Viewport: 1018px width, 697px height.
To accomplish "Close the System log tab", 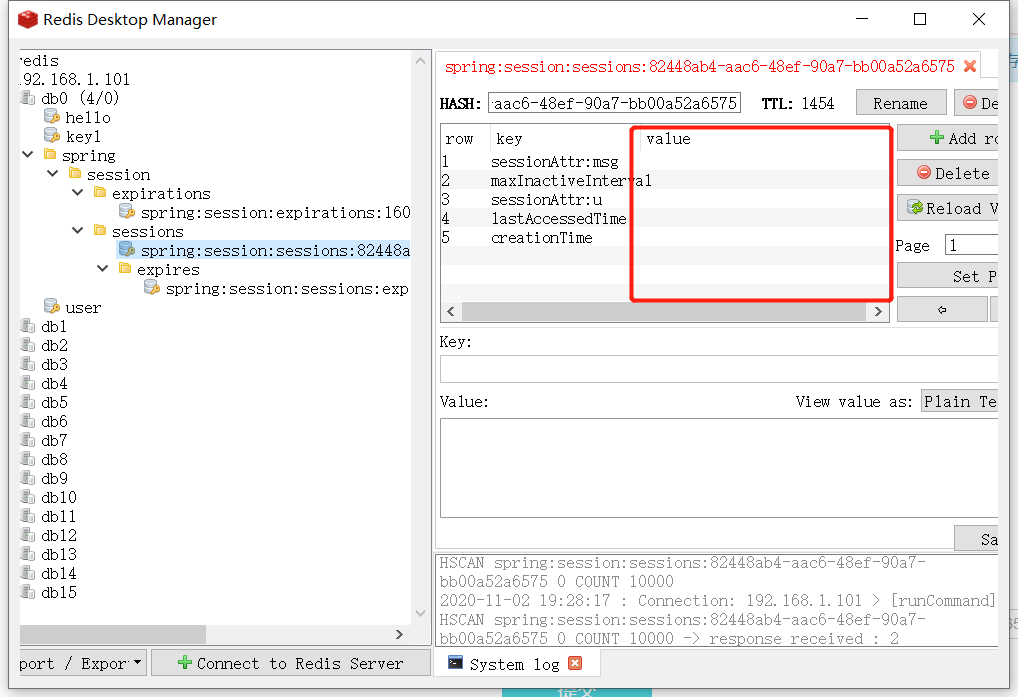I will click(575, 663).
